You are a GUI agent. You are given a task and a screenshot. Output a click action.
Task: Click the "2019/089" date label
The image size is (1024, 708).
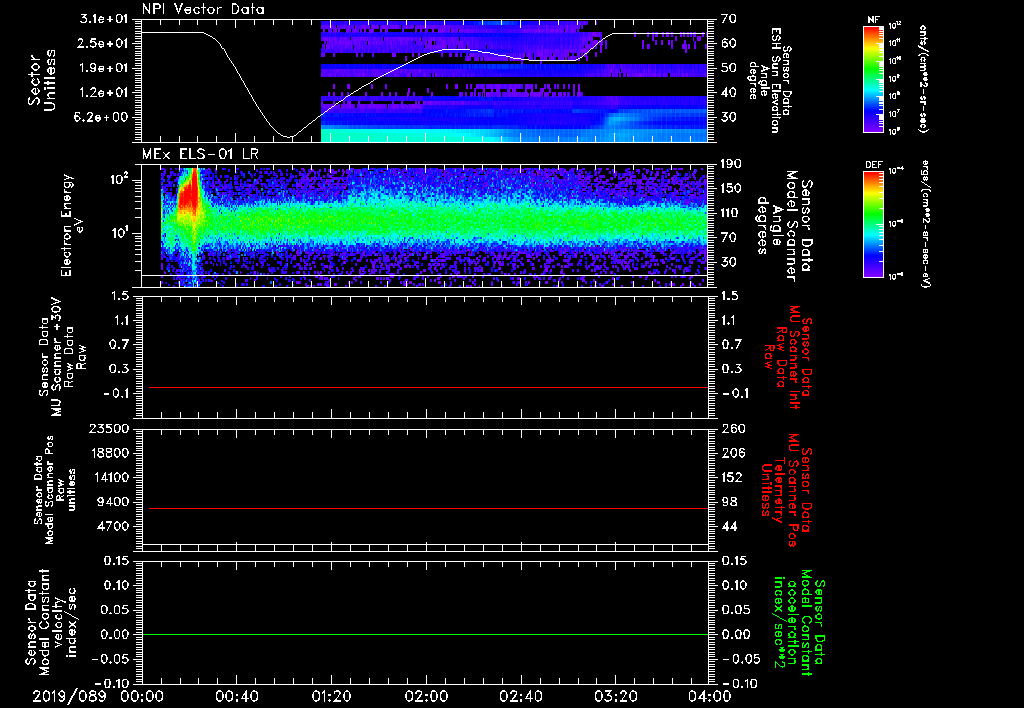click(x=69, y=696)
